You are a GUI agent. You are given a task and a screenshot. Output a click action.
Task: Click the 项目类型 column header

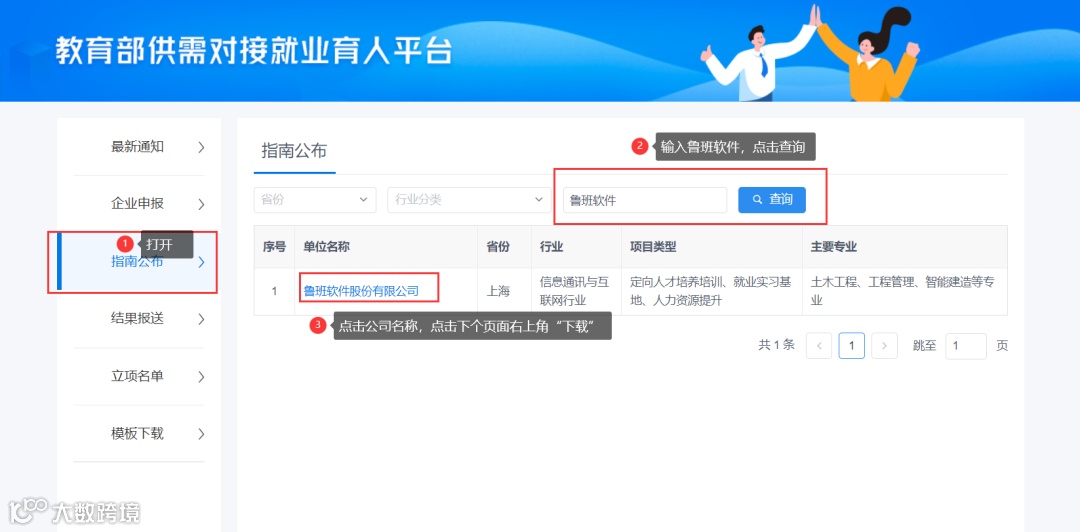point(712,247)
